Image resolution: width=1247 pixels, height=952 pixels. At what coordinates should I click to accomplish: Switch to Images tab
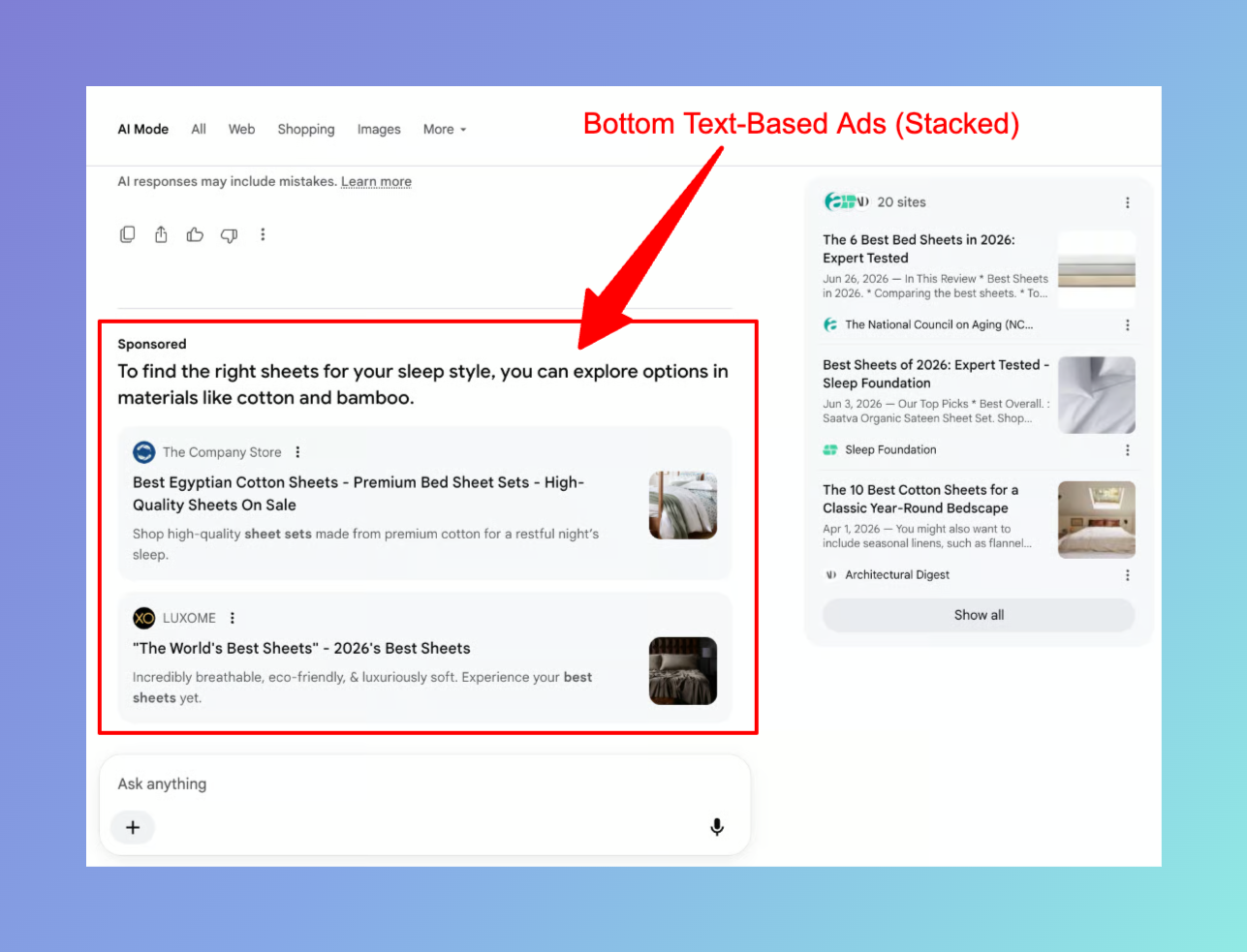point(379,129)
